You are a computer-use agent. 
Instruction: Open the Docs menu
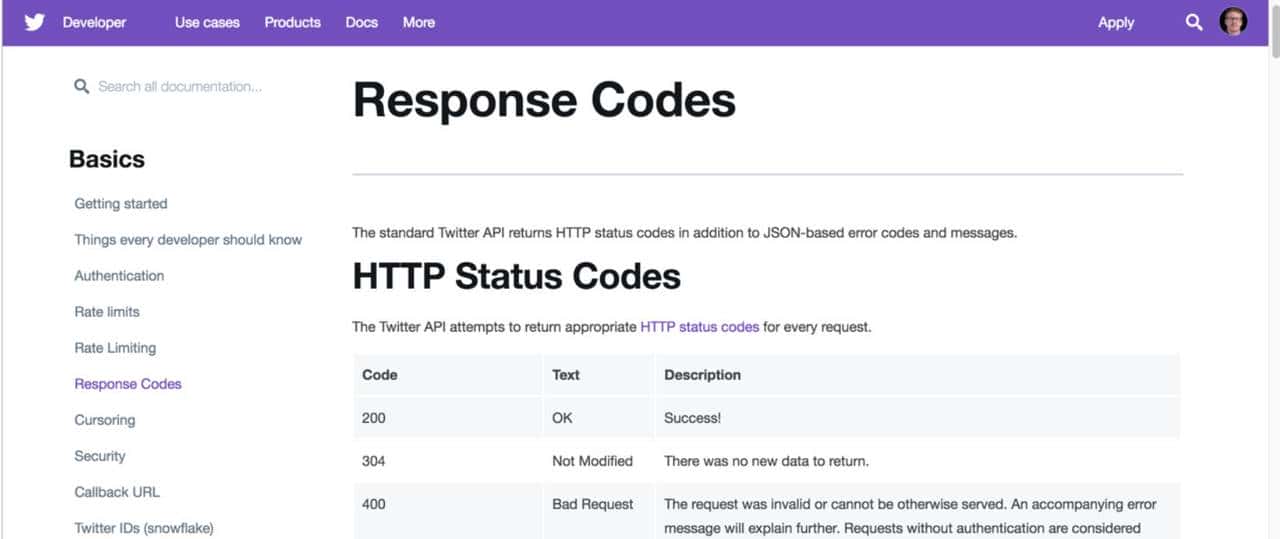361,22
